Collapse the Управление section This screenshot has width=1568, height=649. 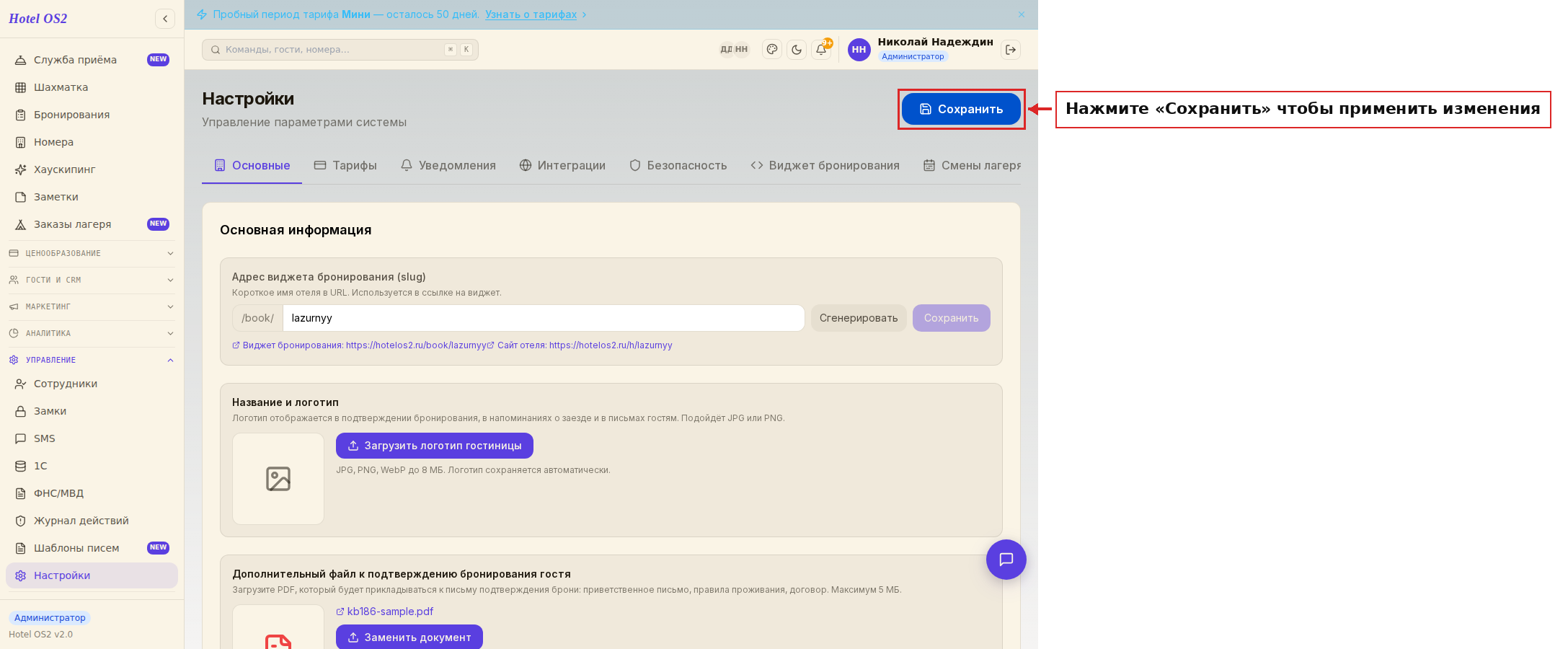(x=92, y=360)
